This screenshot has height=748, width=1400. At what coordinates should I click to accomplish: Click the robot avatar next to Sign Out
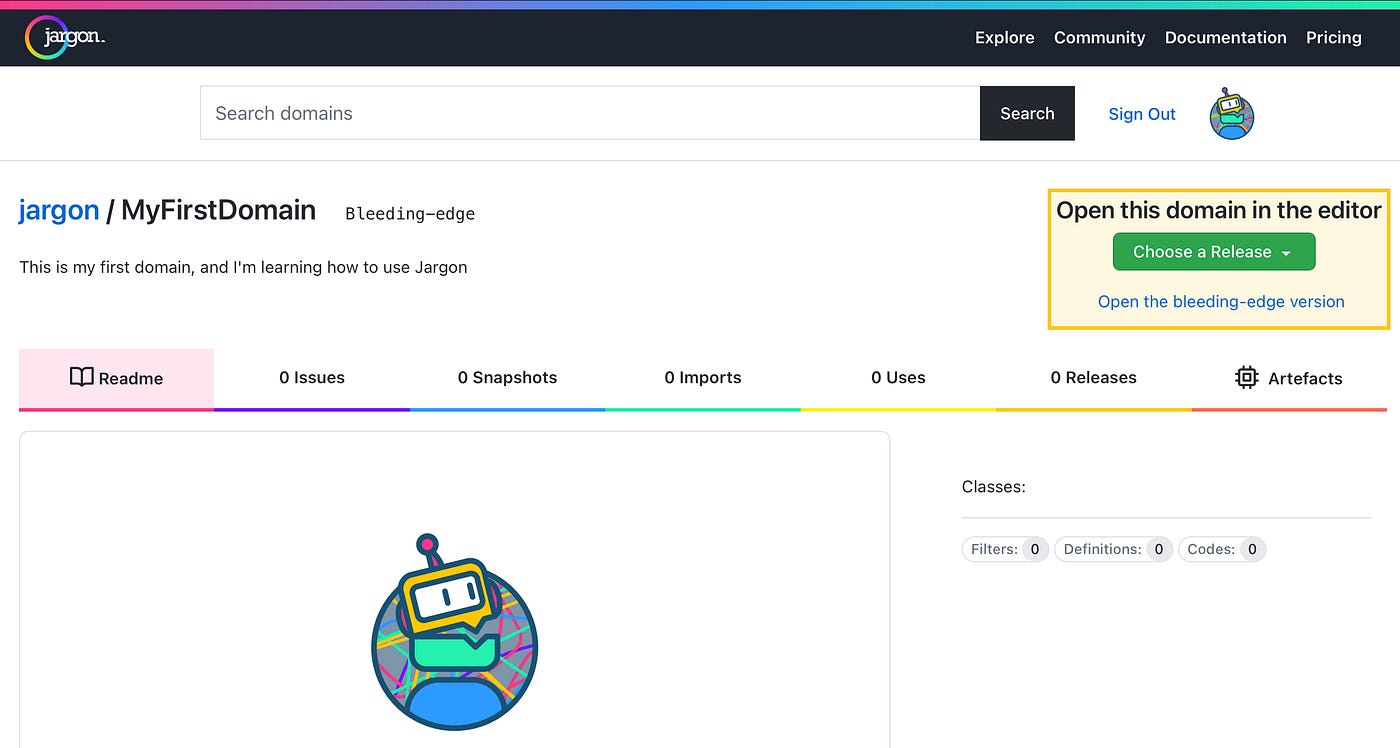coord(1231,115)
